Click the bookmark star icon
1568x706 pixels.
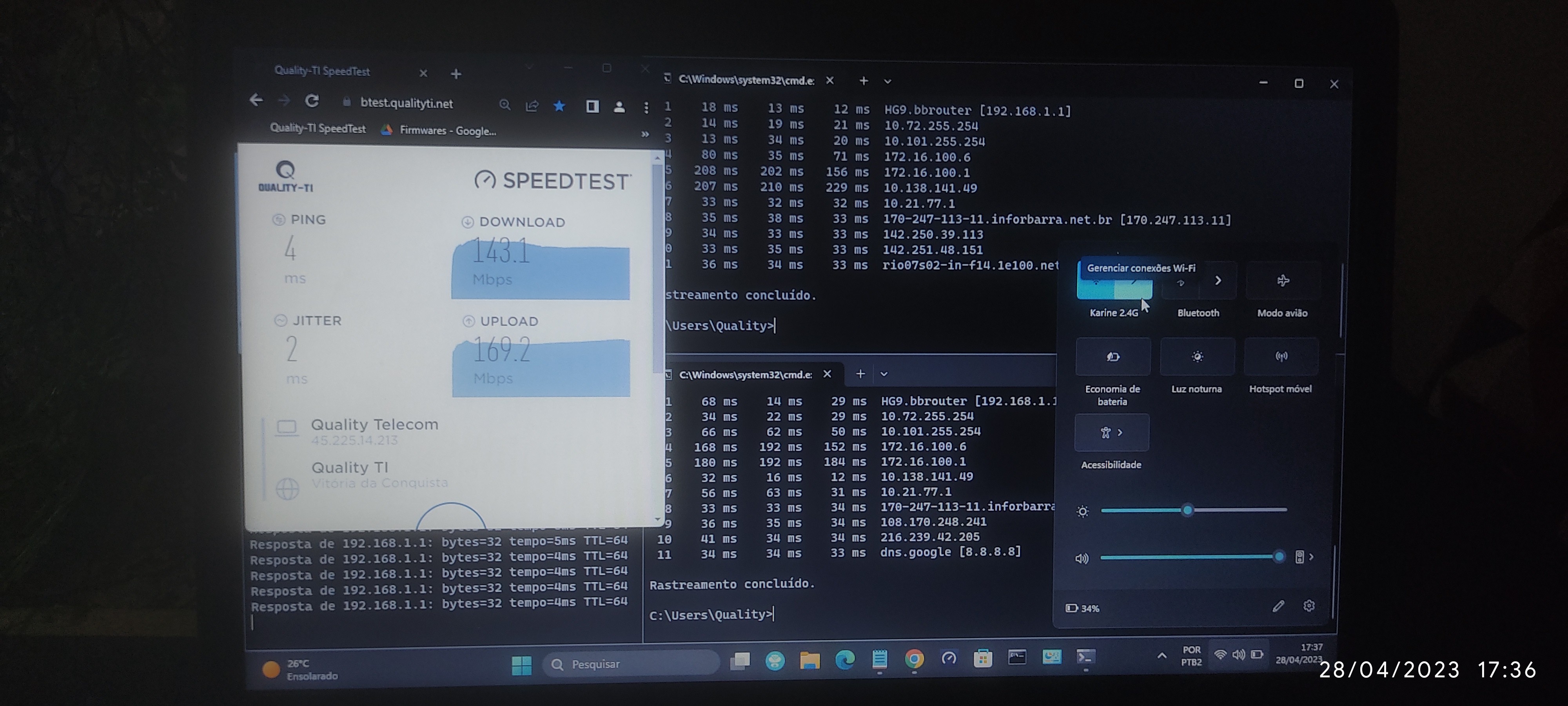(559, 106)
